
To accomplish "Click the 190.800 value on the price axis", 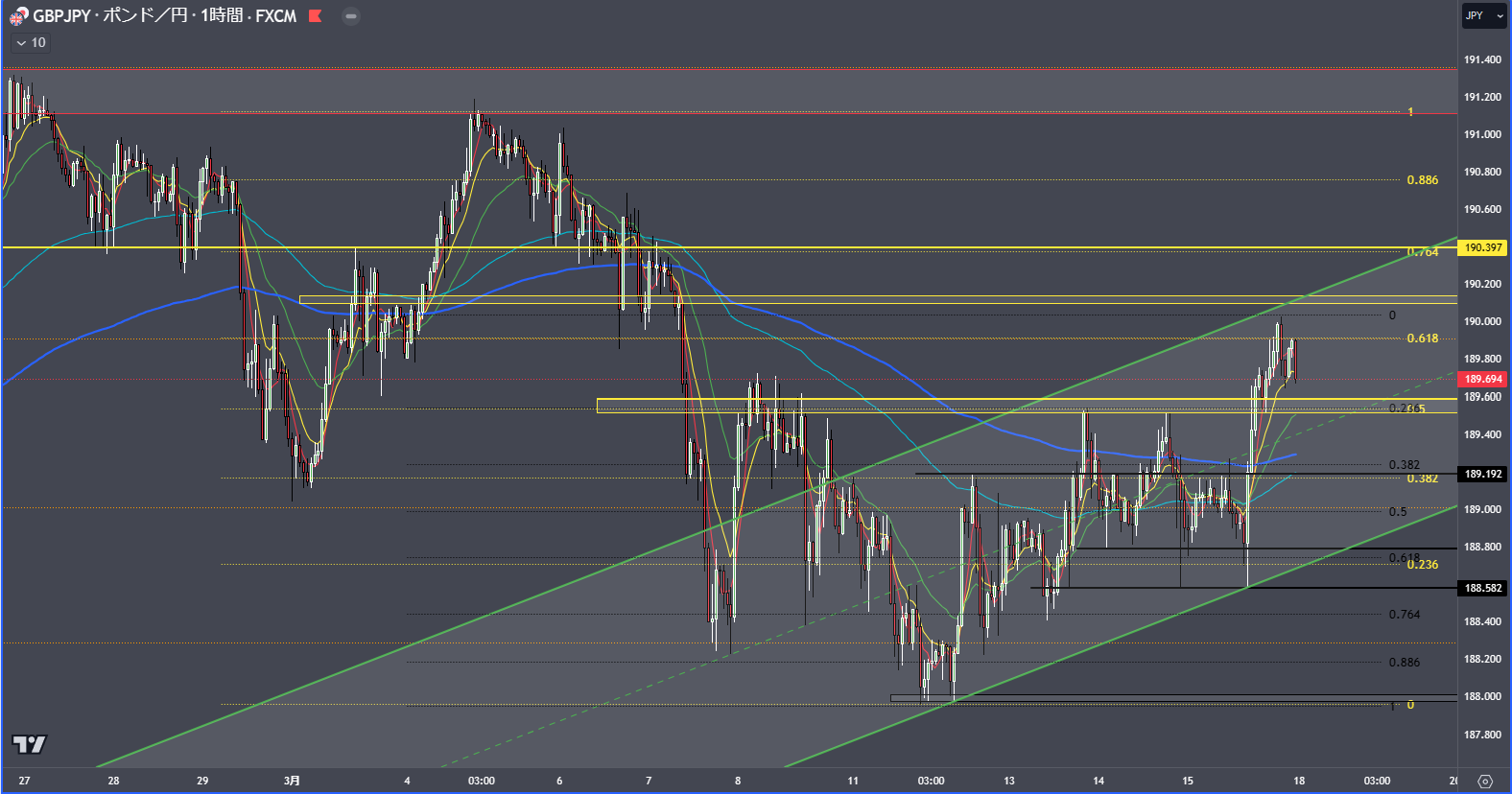I will click(1482, 172).
